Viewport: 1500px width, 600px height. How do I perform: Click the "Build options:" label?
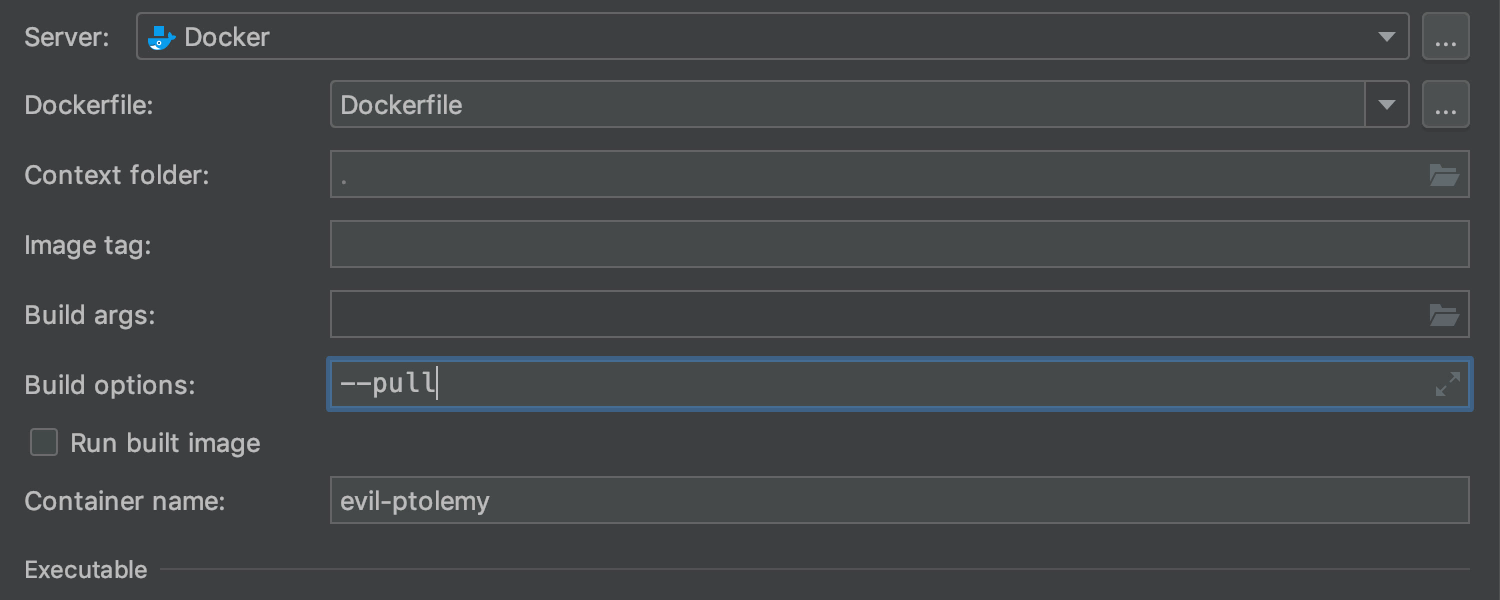110,385
